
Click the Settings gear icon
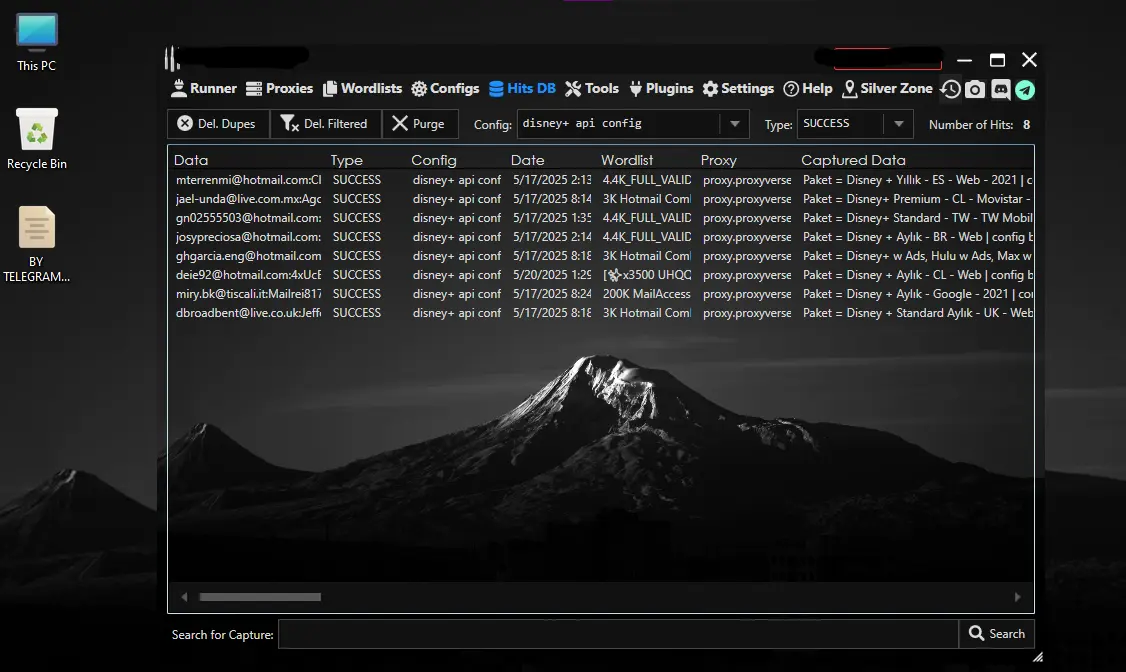coord(710,89)
